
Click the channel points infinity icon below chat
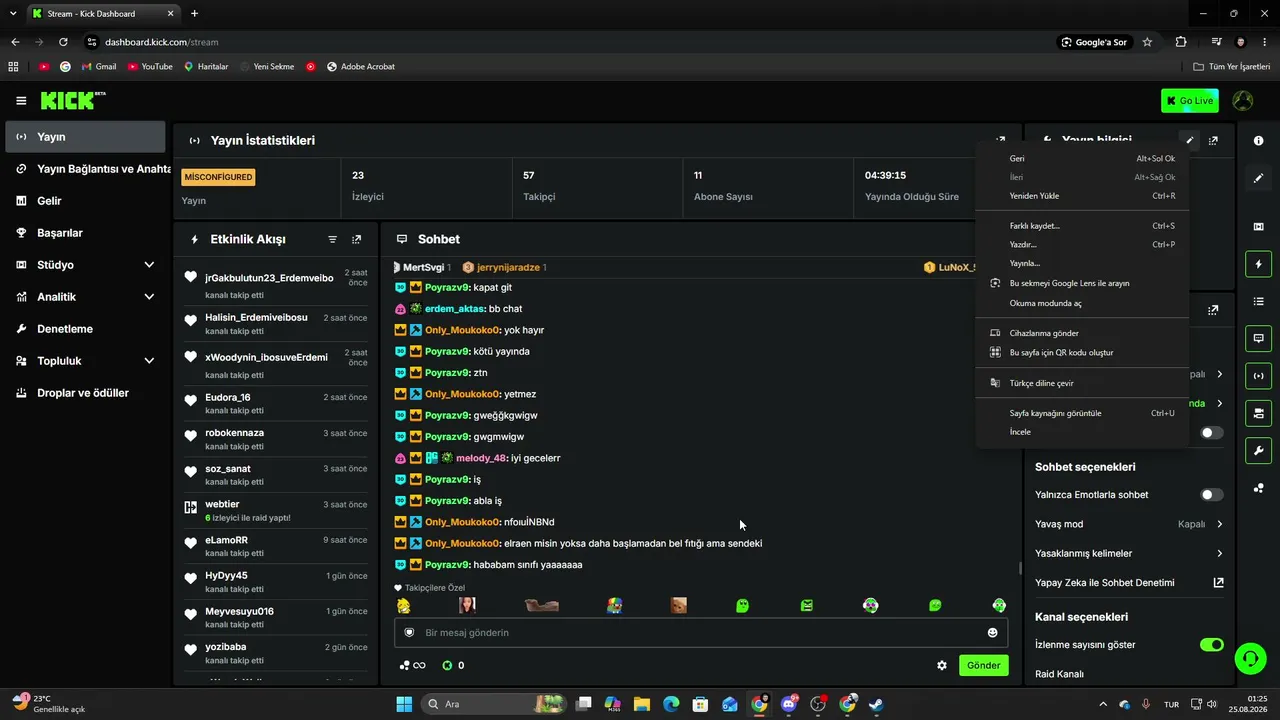(412, 665)
